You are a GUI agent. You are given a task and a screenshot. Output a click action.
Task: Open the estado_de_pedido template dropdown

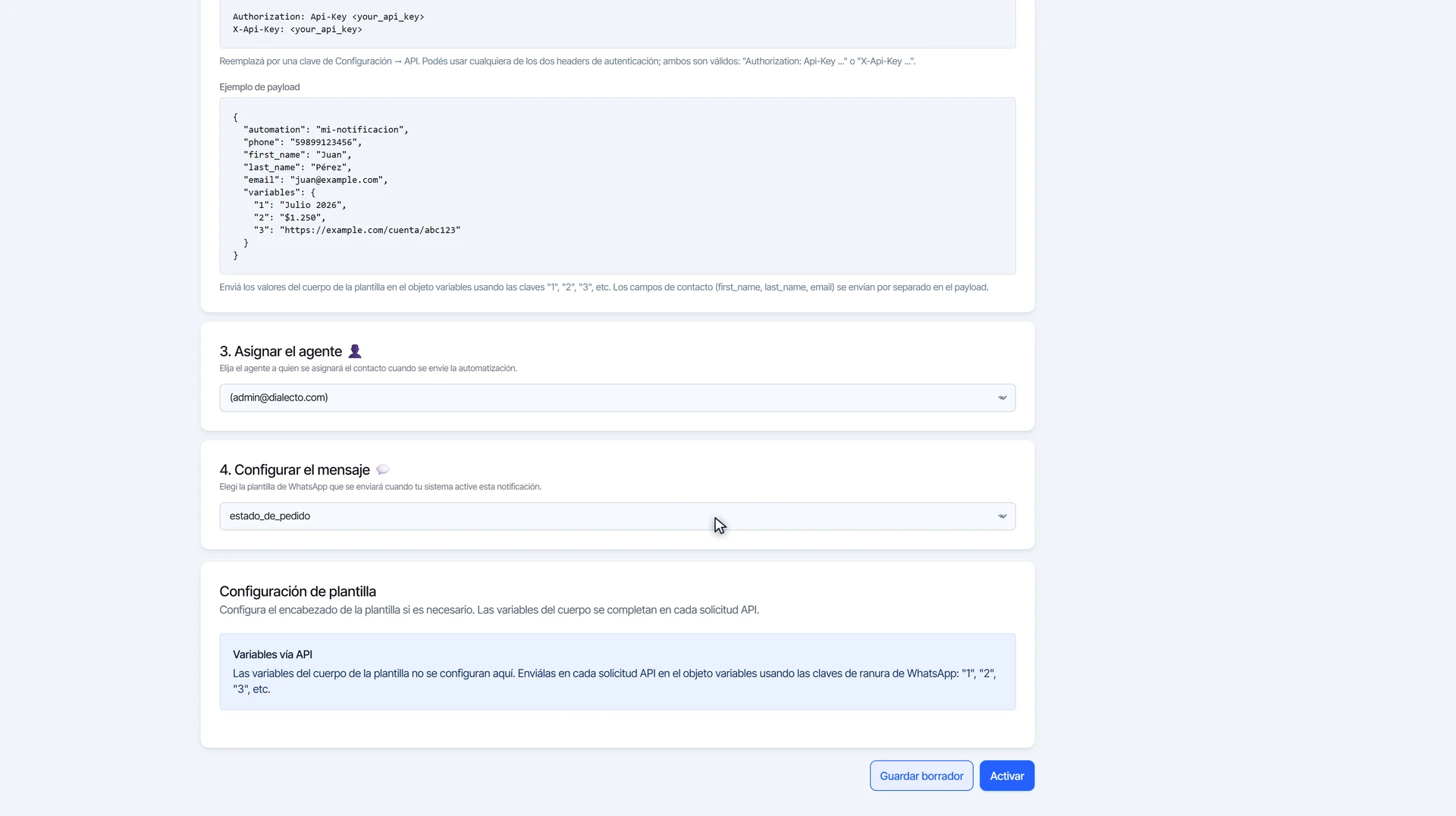click(617, 516)
